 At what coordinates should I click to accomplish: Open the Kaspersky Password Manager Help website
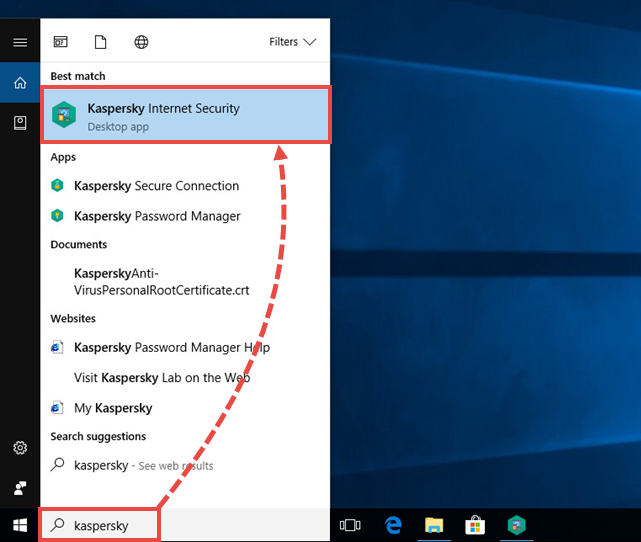(x=185, y=347)
